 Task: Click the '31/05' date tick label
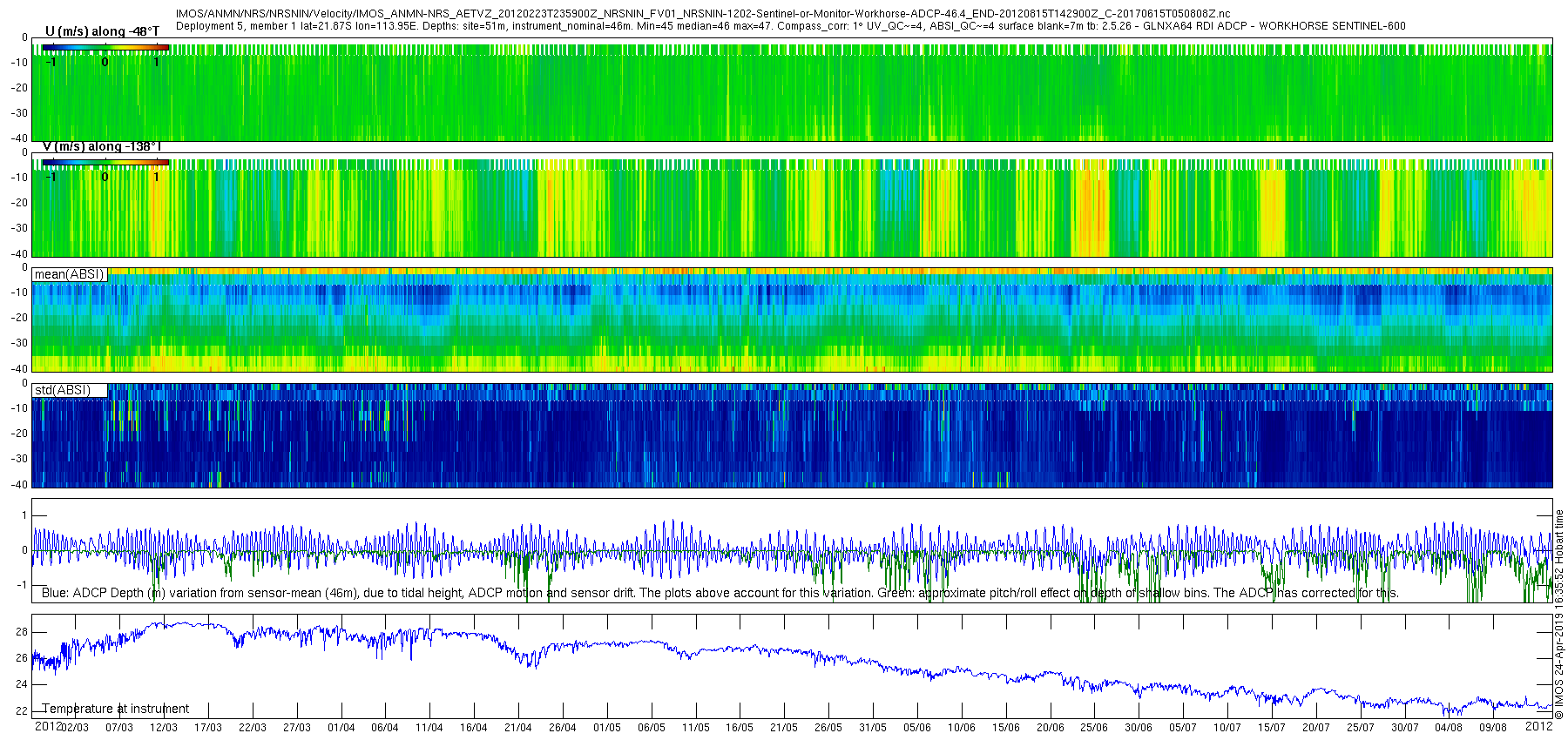tap(873, 728)
